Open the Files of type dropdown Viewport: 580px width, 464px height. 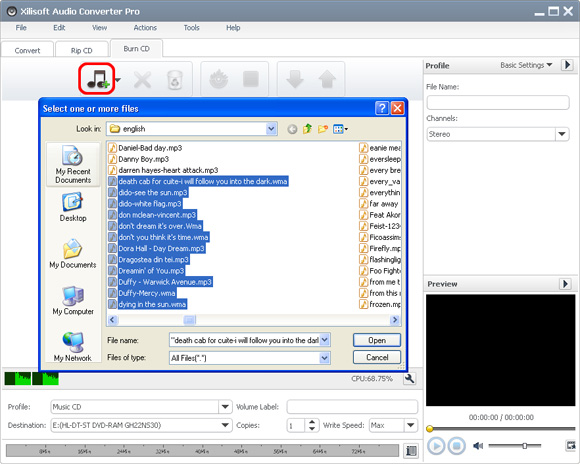pos(324,358)
